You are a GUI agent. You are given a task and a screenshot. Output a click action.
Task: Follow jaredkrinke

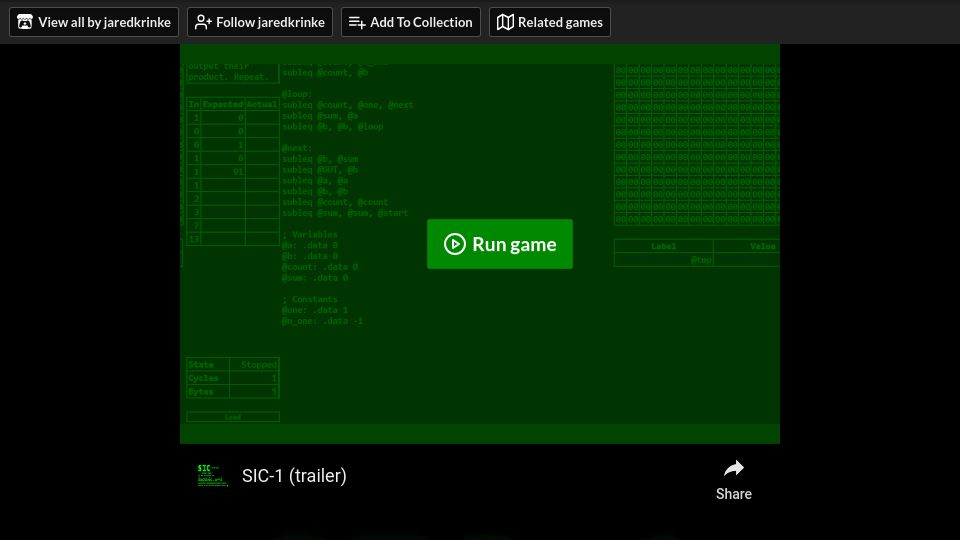click(260, 22)
